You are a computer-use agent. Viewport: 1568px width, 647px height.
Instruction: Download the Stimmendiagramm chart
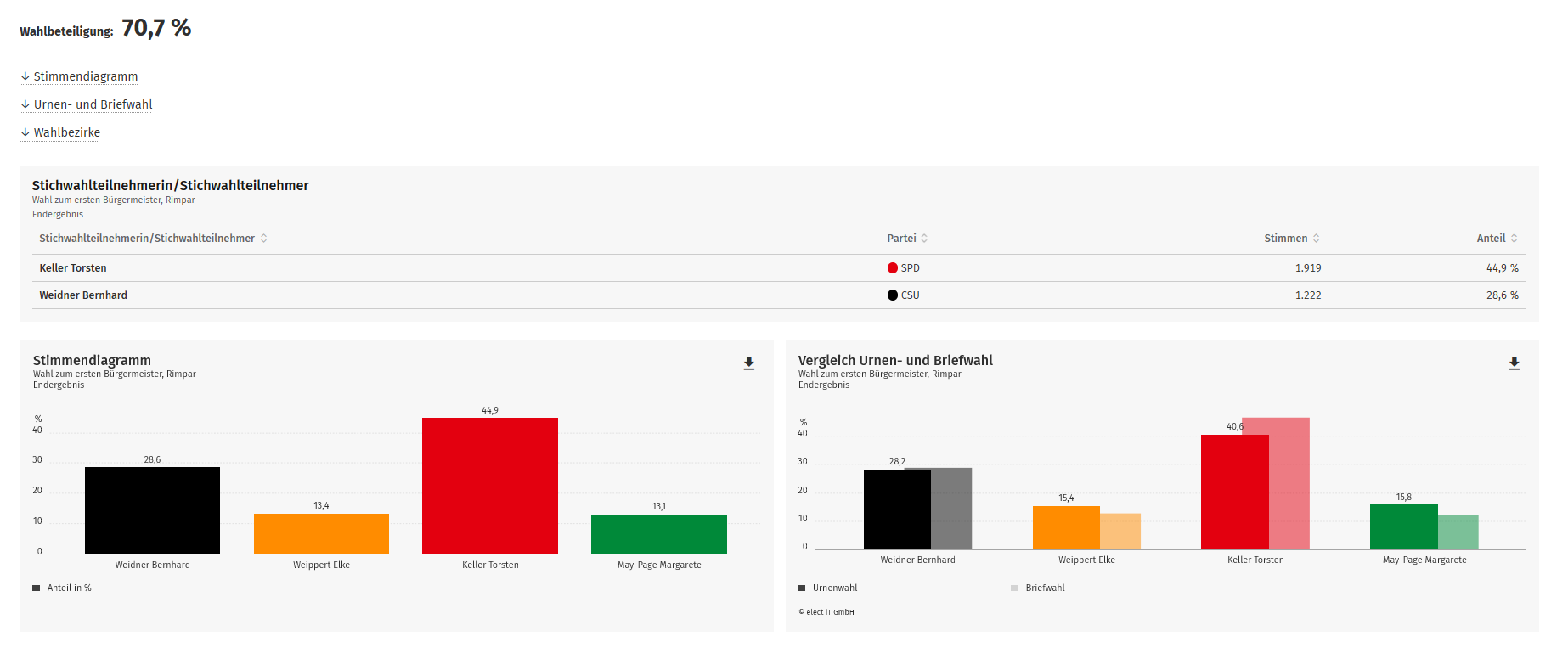(748, 363)
